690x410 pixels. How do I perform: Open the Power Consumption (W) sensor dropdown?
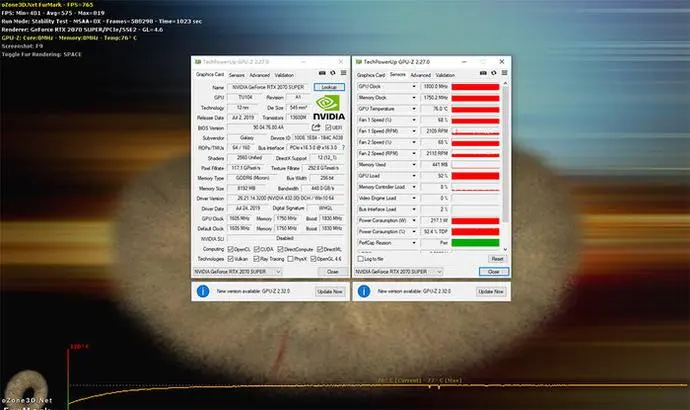tap(414, 220)
